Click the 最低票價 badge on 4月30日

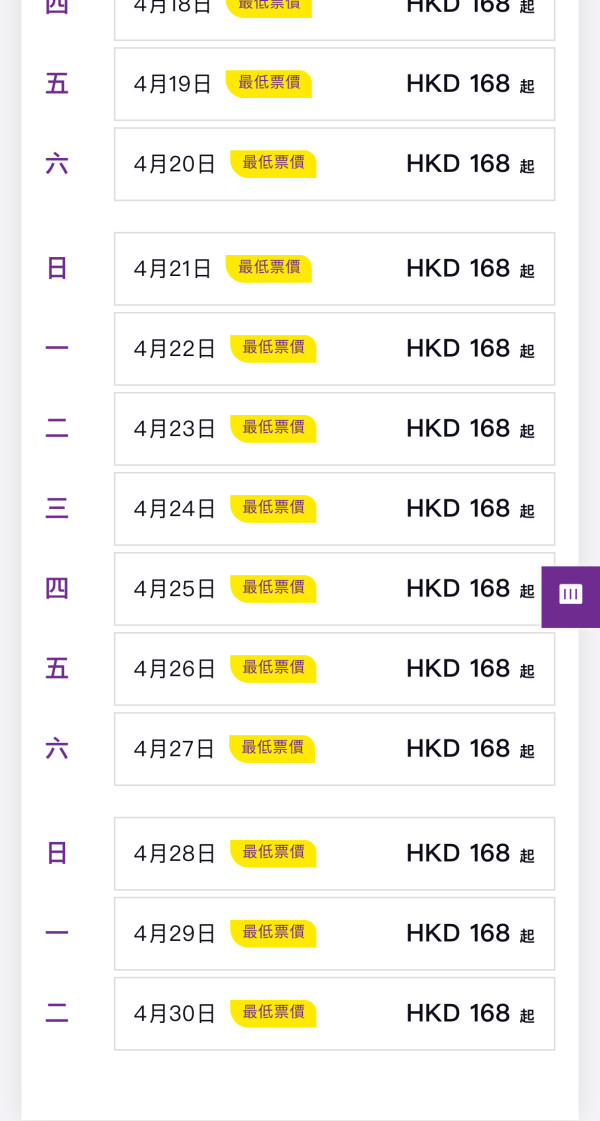point(273,1013)
